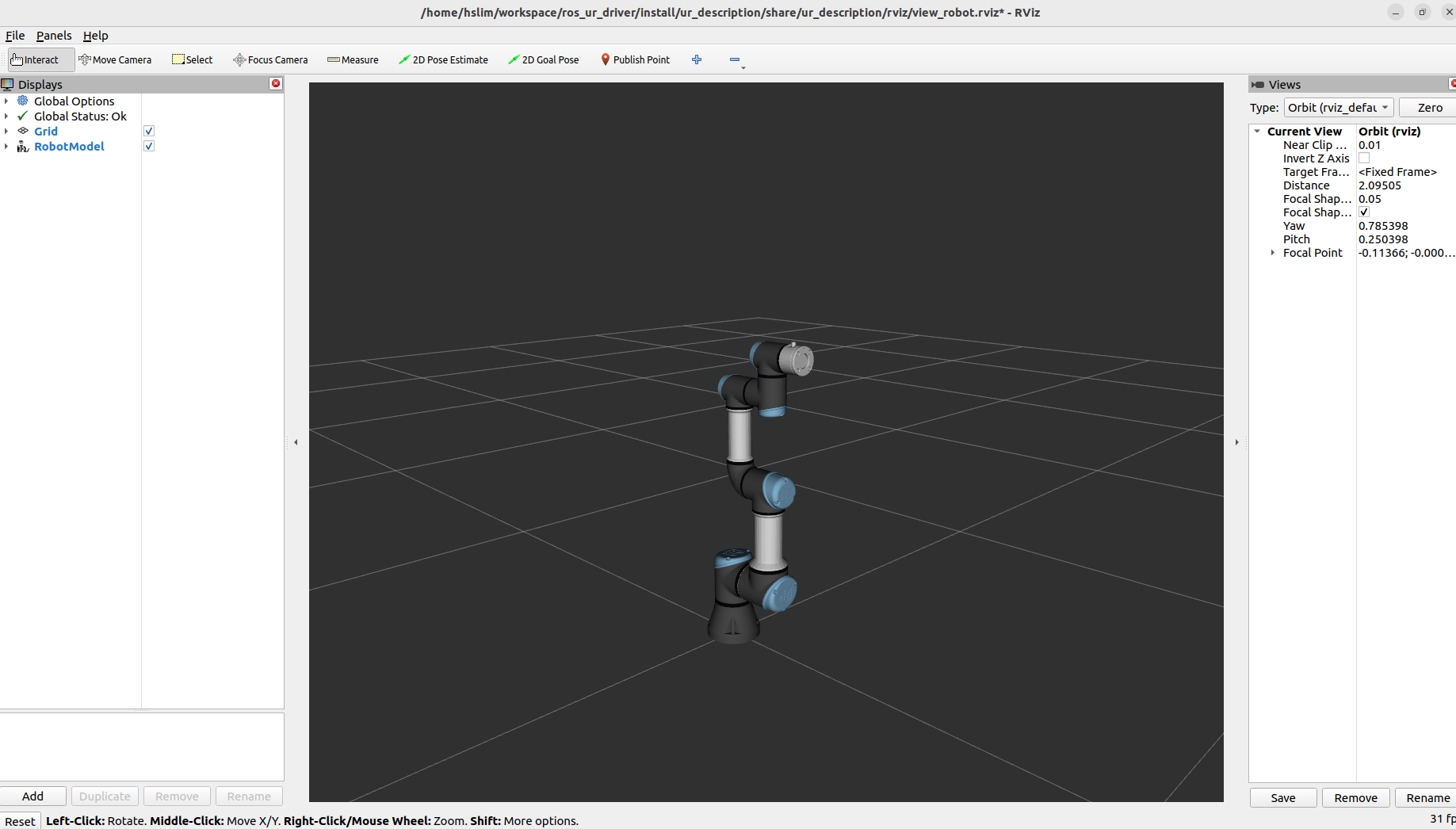Uncheck the Grid display checkbox

pos(149,131)
